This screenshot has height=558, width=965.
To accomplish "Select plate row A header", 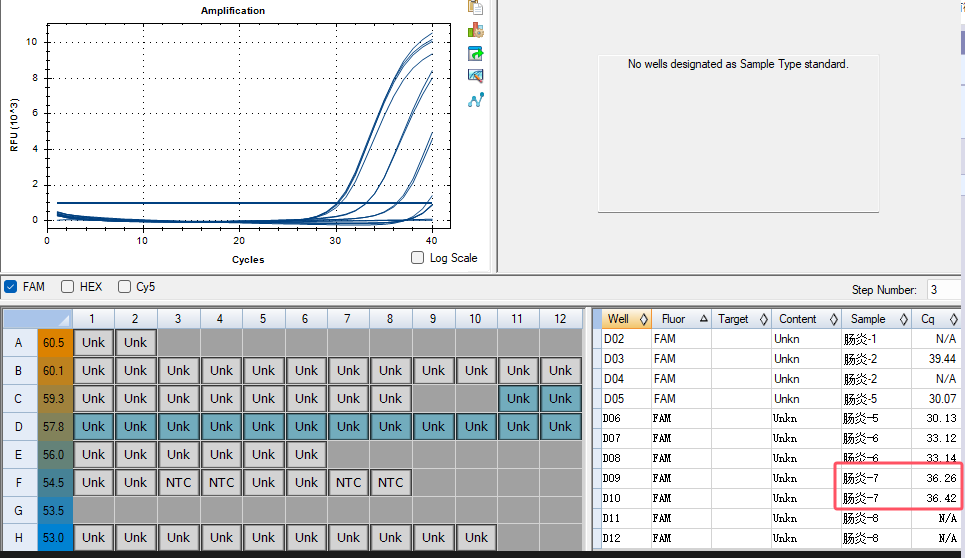I will (x=19, y=343).
